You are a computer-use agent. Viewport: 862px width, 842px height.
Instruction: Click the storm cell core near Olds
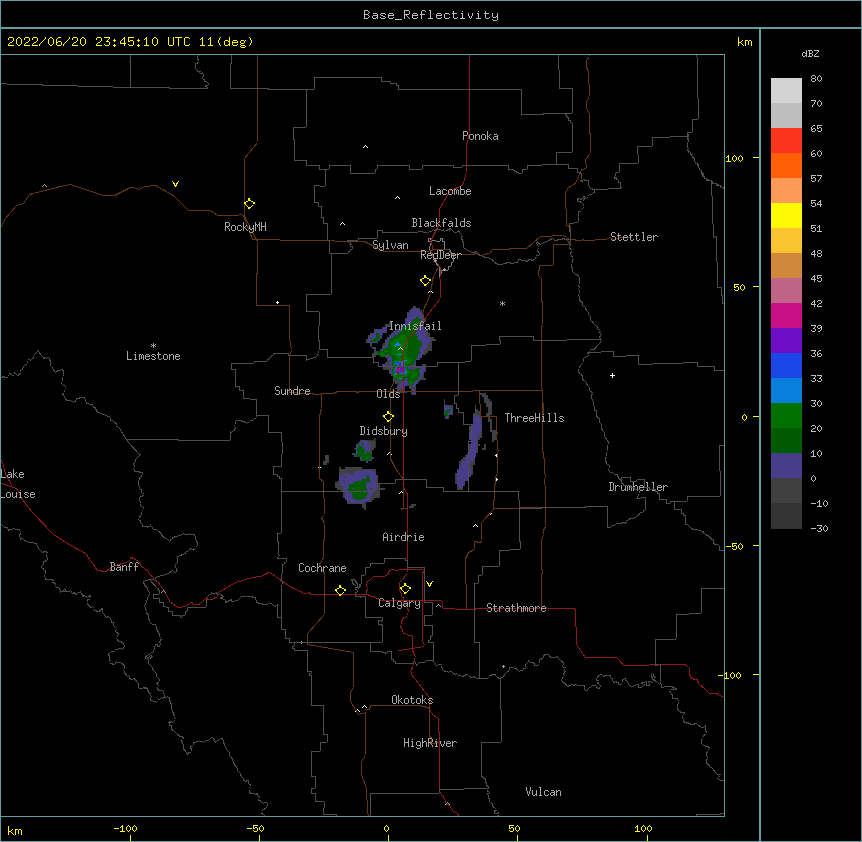[400, 369]
